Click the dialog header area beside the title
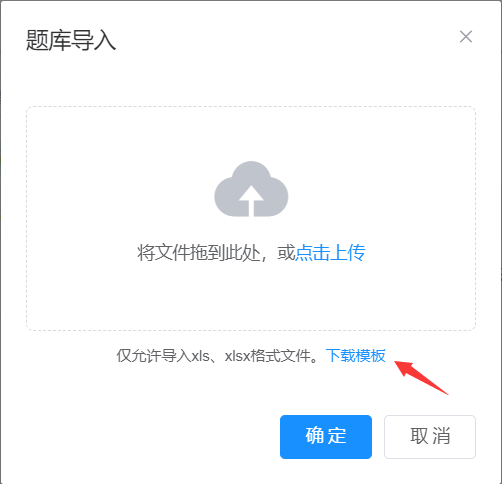This screenshot has height=484, width=502. [x=287, y=40]
